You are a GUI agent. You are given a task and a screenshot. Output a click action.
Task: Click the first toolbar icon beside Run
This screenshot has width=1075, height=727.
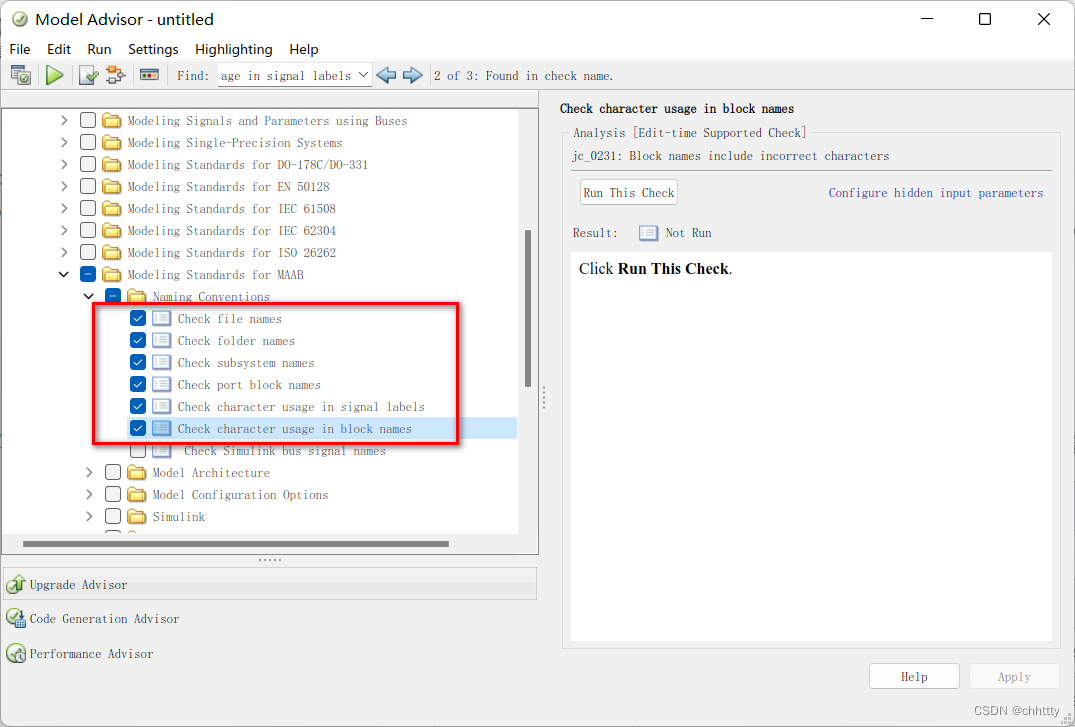click(21, 75)
